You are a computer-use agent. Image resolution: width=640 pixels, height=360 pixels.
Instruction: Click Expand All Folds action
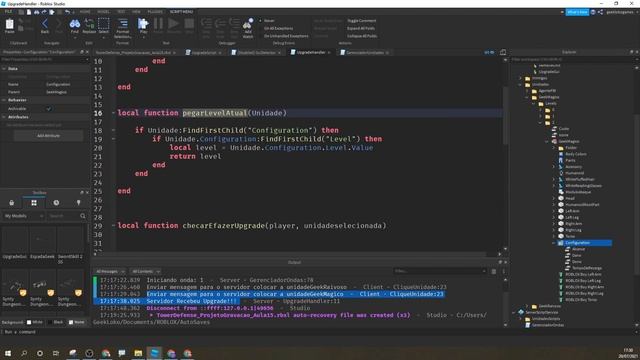click(x=361, y=28)
